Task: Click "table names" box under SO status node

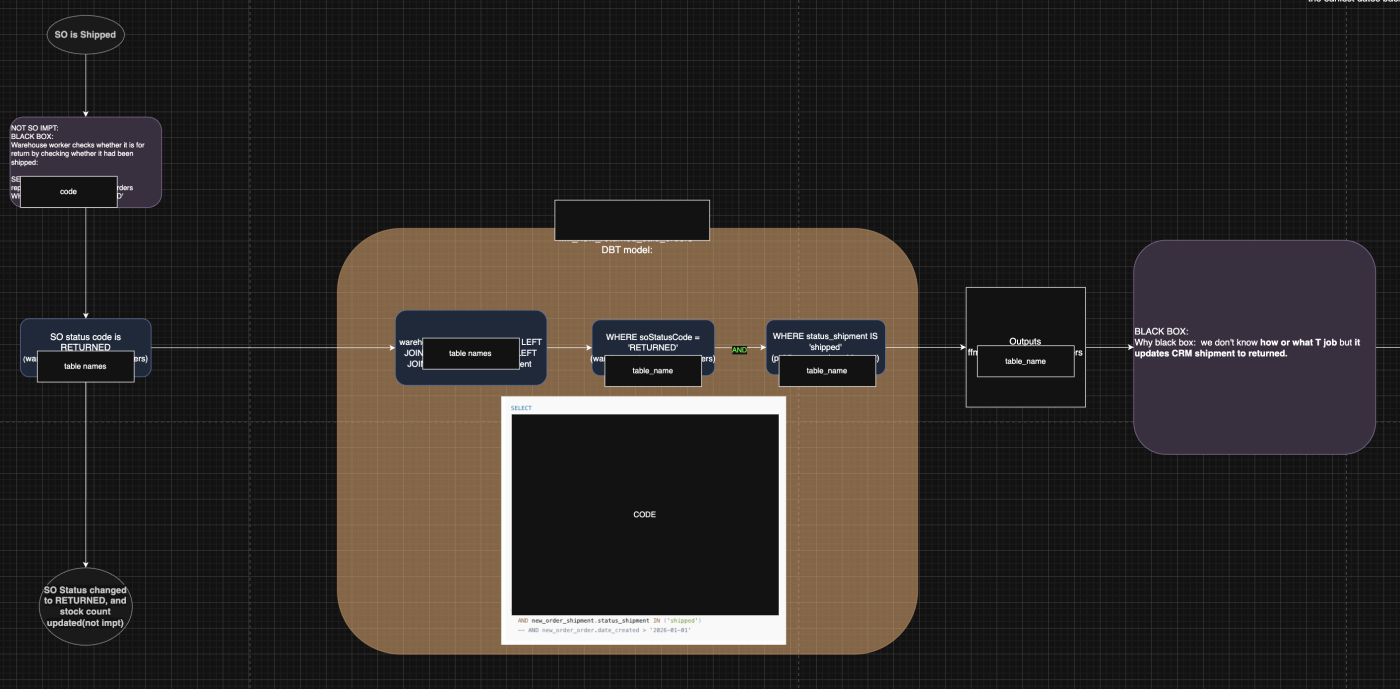Action: 85,366
